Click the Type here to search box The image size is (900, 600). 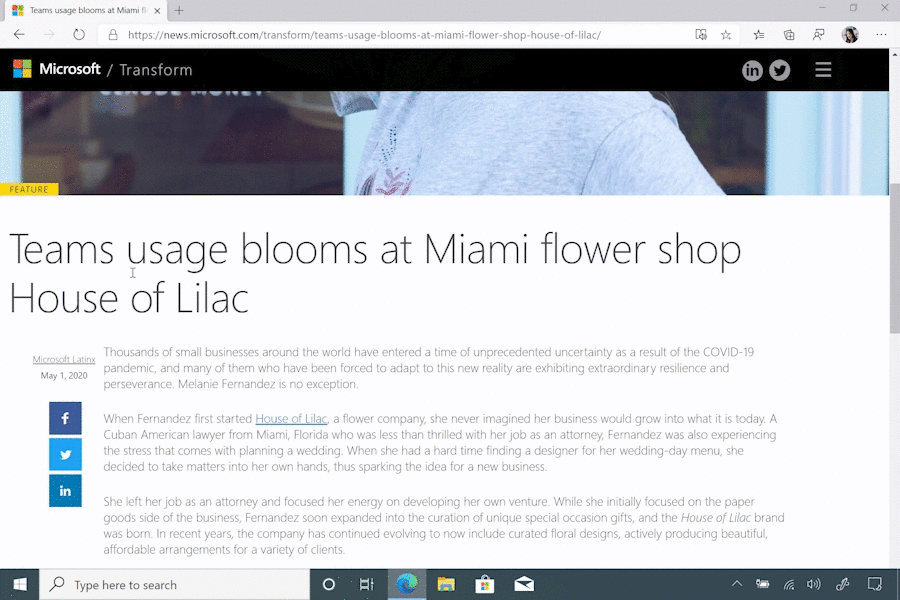click(x=174, y=584)
